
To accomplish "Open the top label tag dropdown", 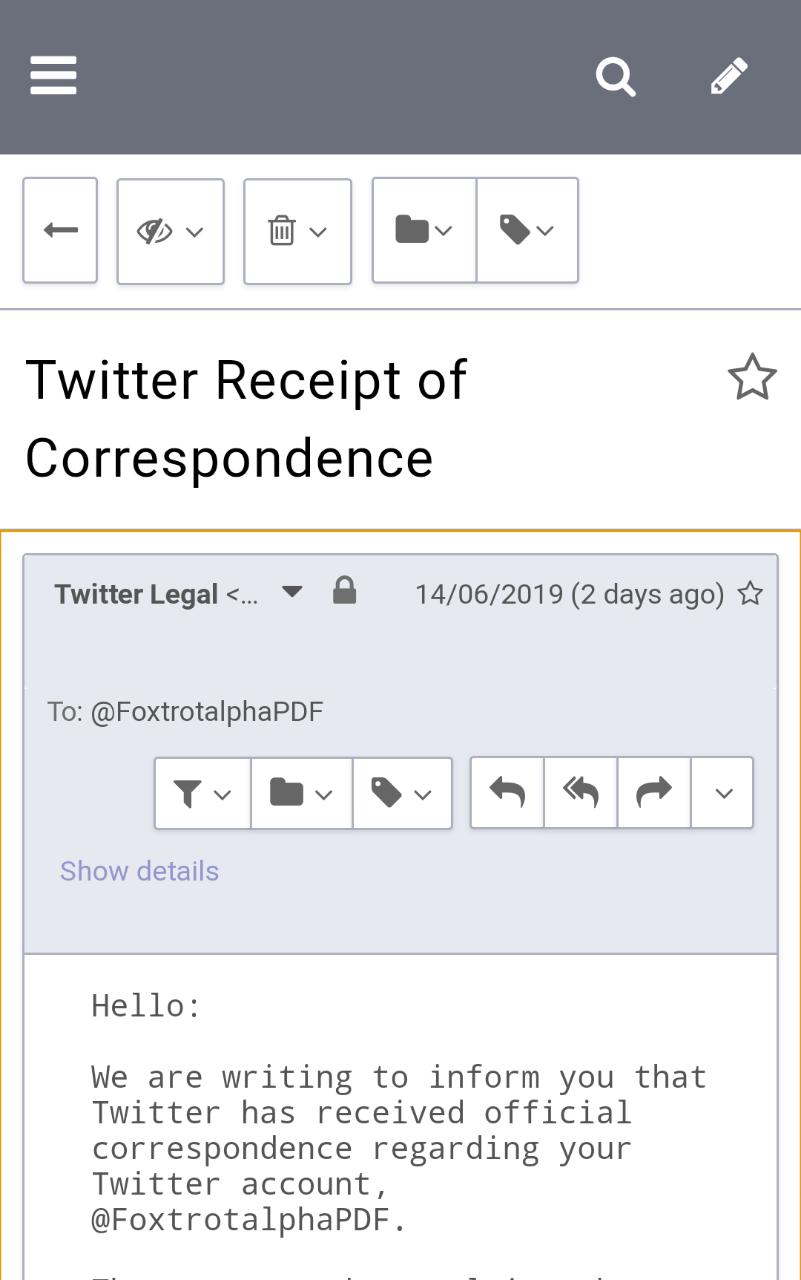I will pos(527,230).
